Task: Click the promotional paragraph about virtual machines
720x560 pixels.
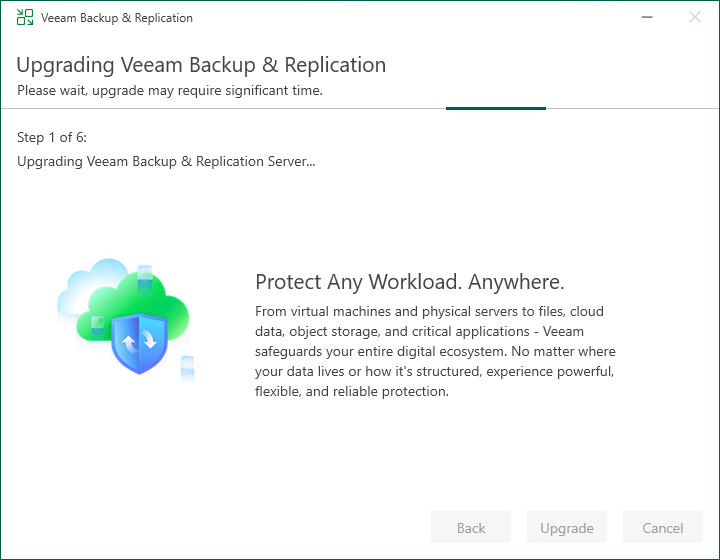Action: coord(435,351)
